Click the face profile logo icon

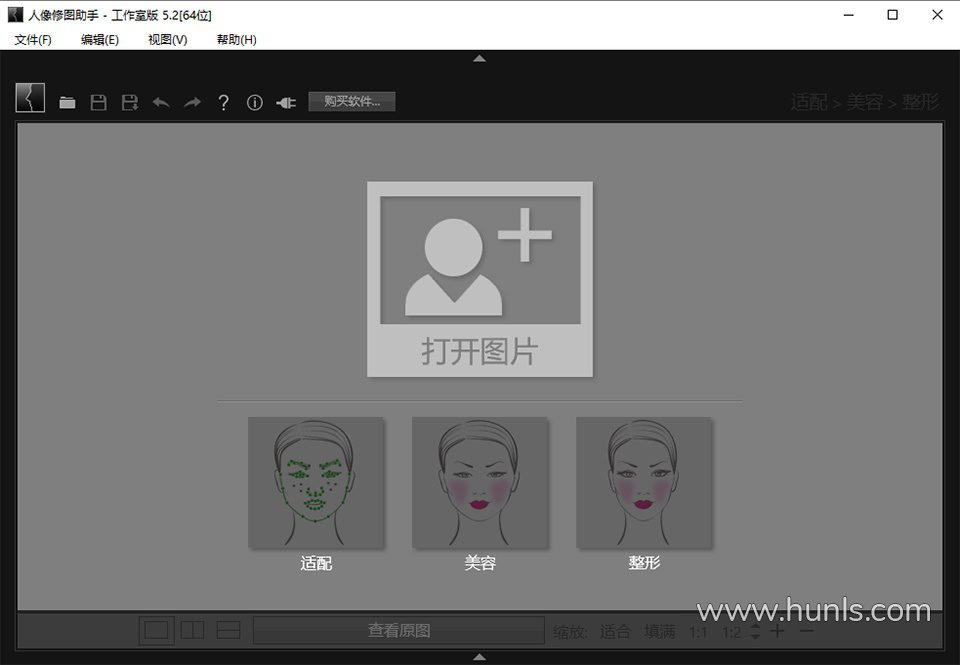pos(30,98)
